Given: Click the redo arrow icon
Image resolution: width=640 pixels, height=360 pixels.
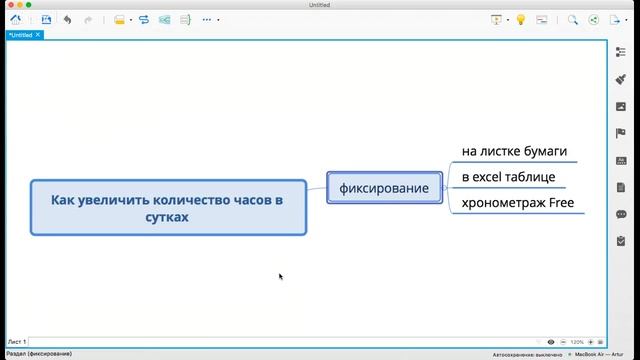Looking at the screenshot, I should (88, 20).
